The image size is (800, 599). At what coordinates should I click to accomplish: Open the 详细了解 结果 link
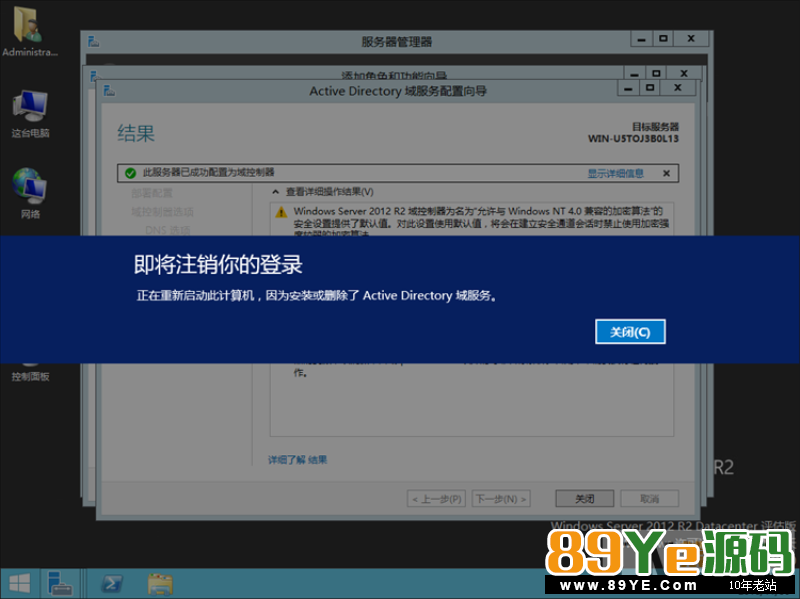(297, 460)
